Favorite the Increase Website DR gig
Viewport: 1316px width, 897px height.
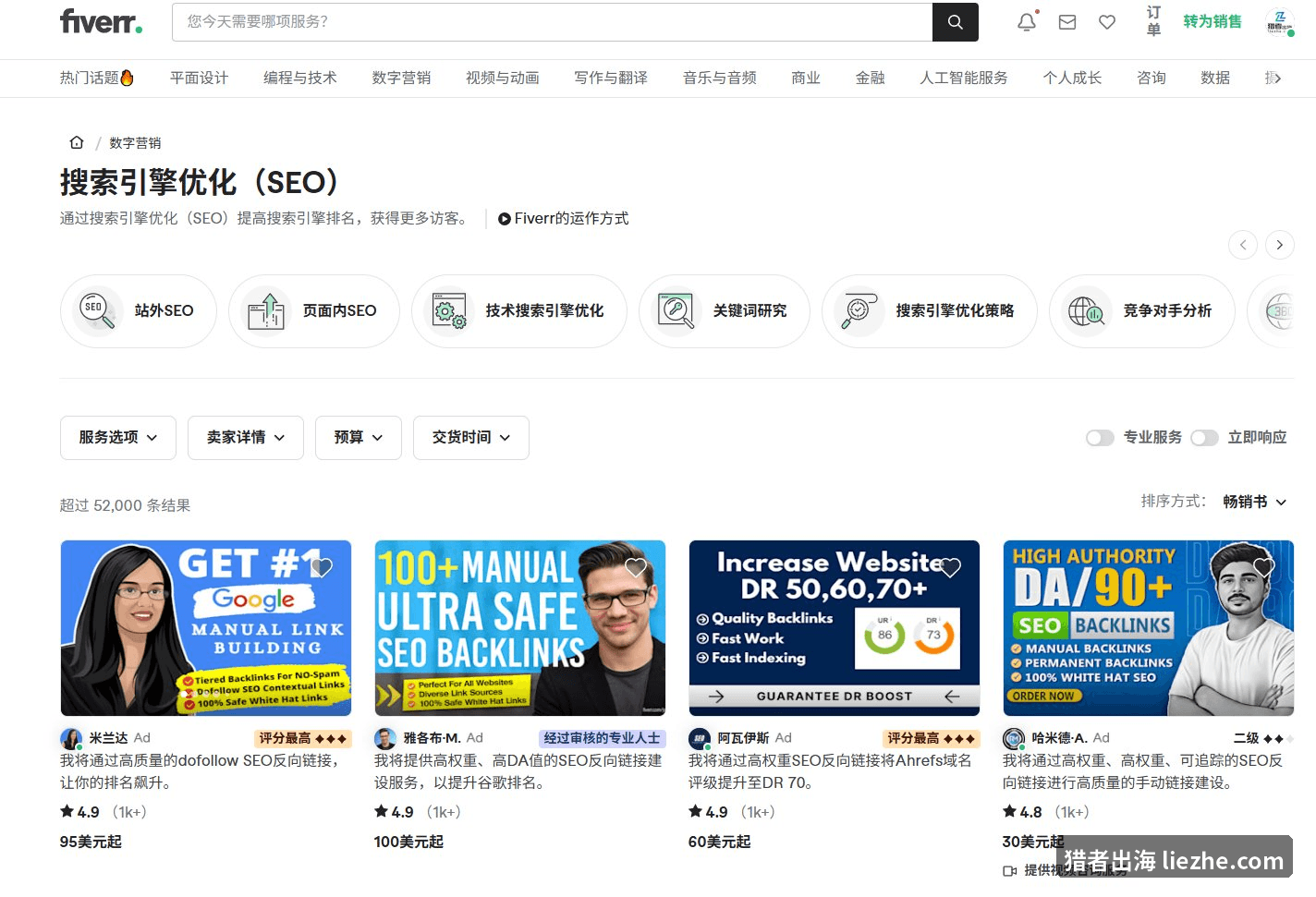pyautogui.click(x=950, y=567)
